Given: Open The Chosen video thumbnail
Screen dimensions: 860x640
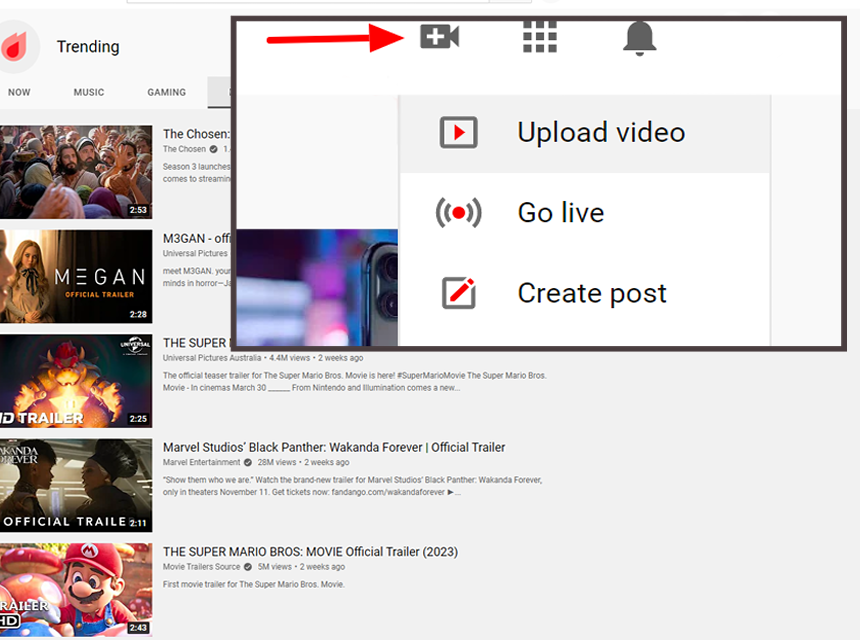Looking at the screenshot, I should coord(76,172).
